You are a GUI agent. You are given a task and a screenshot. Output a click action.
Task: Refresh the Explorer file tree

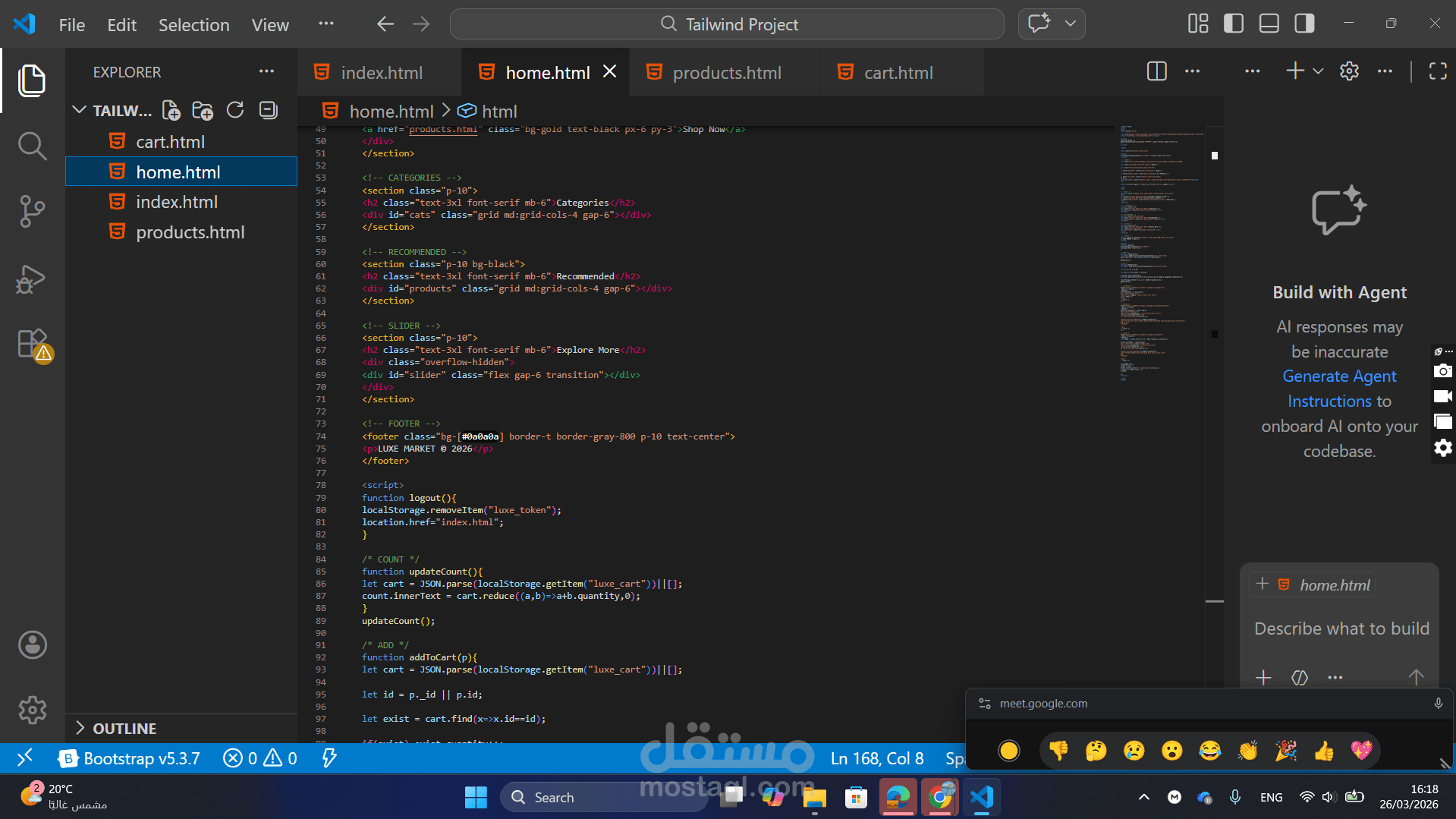tap(235, 111)
